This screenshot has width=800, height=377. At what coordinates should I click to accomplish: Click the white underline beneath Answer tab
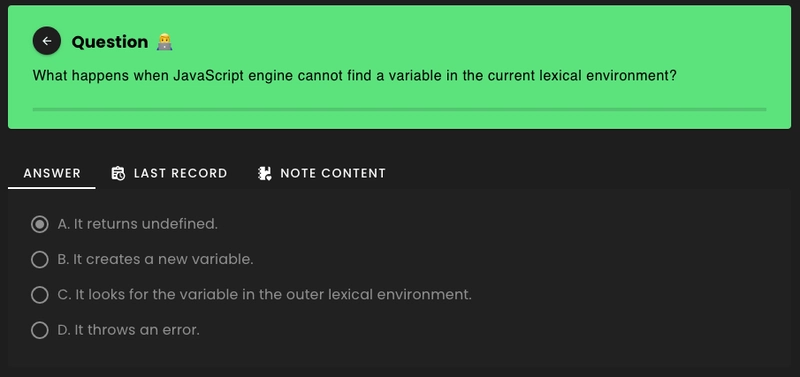pyautogui.click(x=52, y=188)
